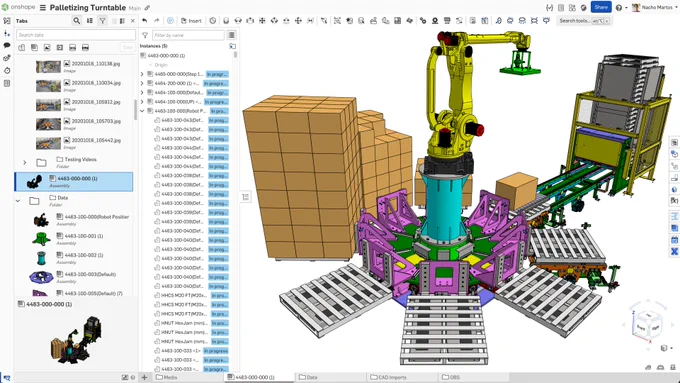Expand the 4464-100-000(UP) instance

(x=142, y=102)
